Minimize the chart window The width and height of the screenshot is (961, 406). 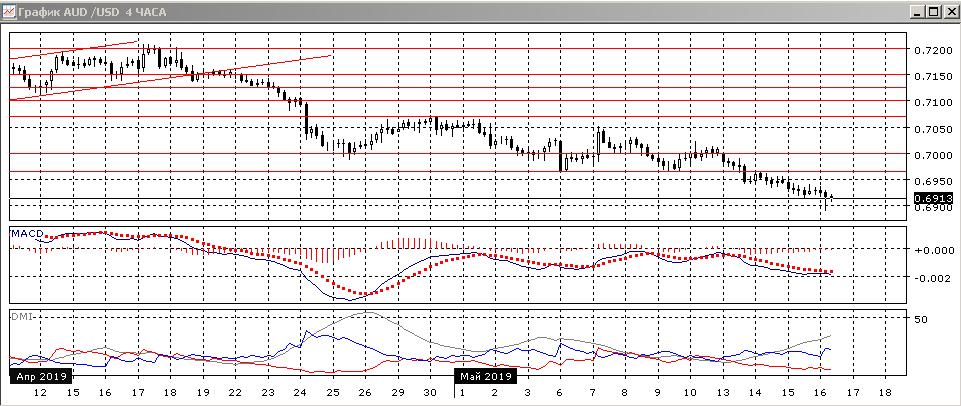(x=918, y=12)
